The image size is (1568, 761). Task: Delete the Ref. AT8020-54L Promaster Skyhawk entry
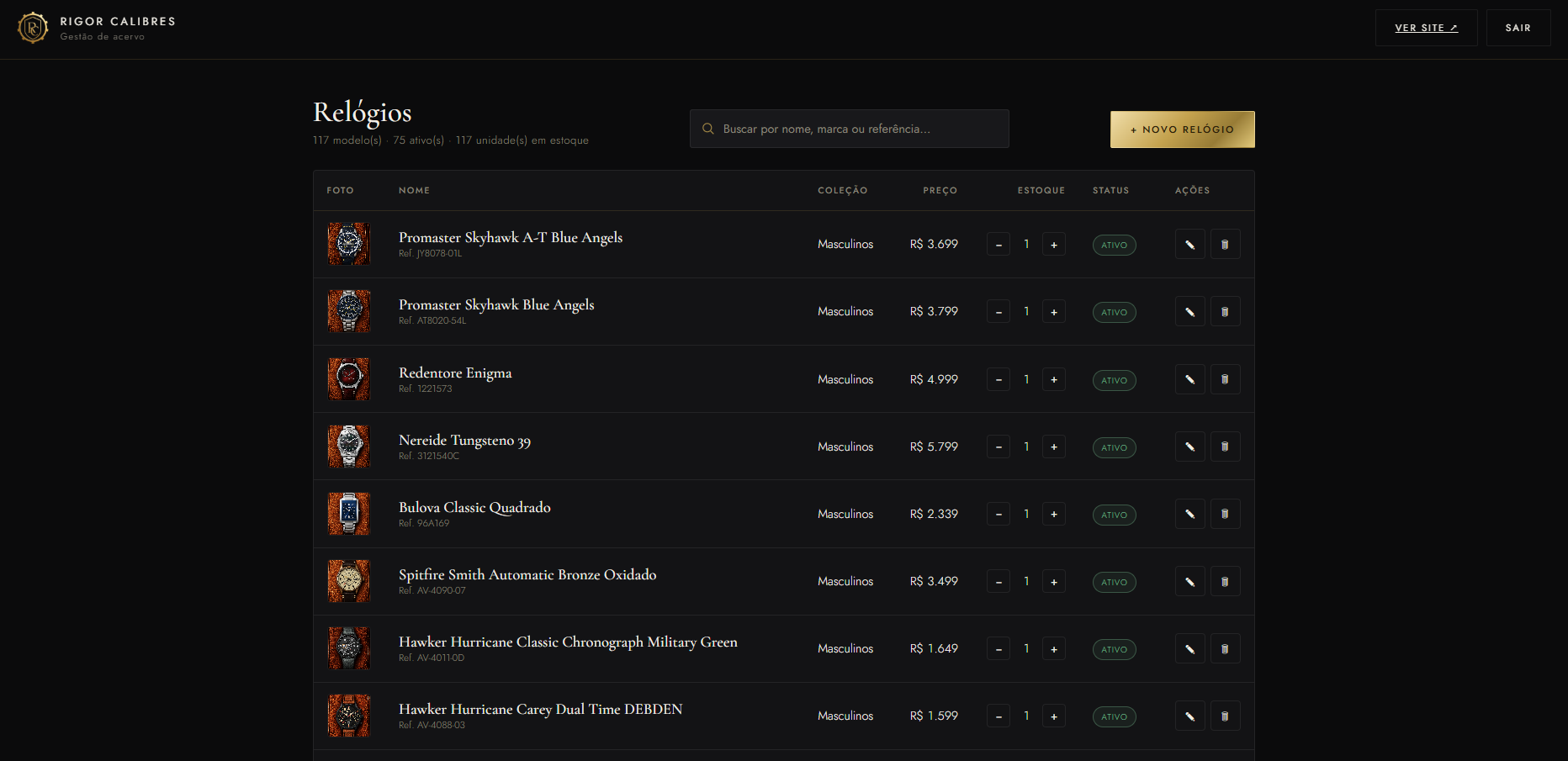(x=1225, y=312)
